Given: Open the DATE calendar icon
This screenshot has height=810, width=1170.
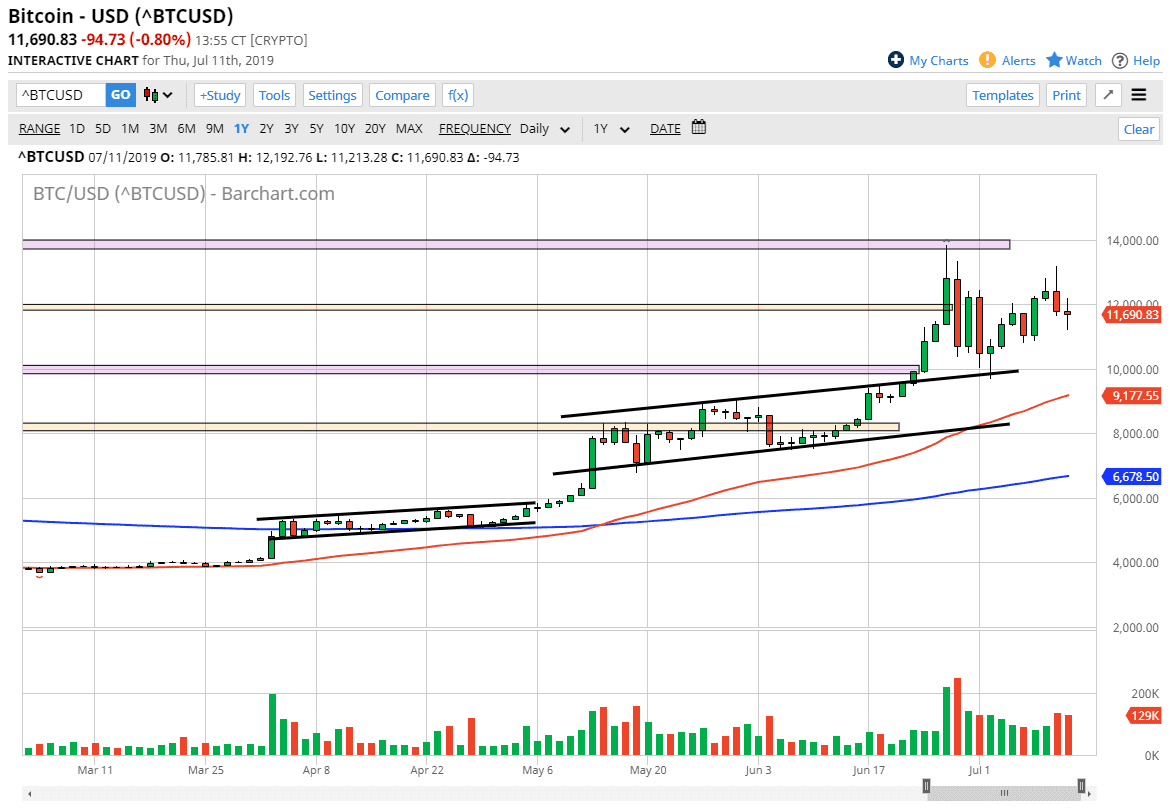Looking at the screenshot, I should pos(698,128).
